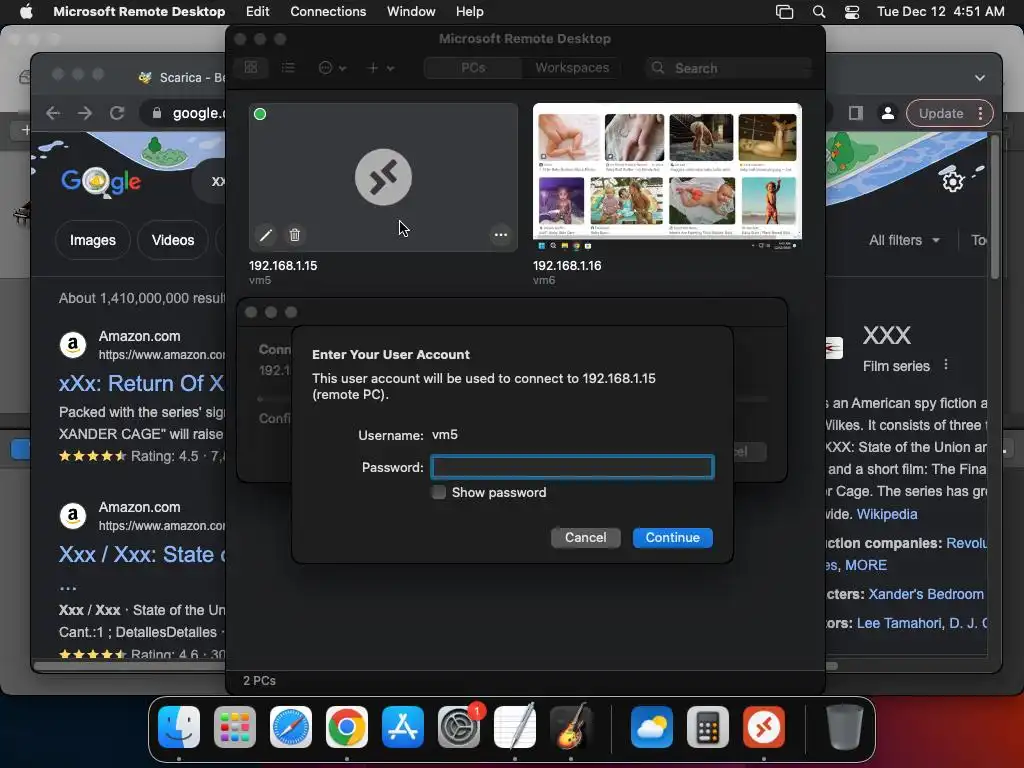The width and height of the screenshot is (1024, 768).
Task: Switch Remote Desktop to list view
Action: click(288, 67)
